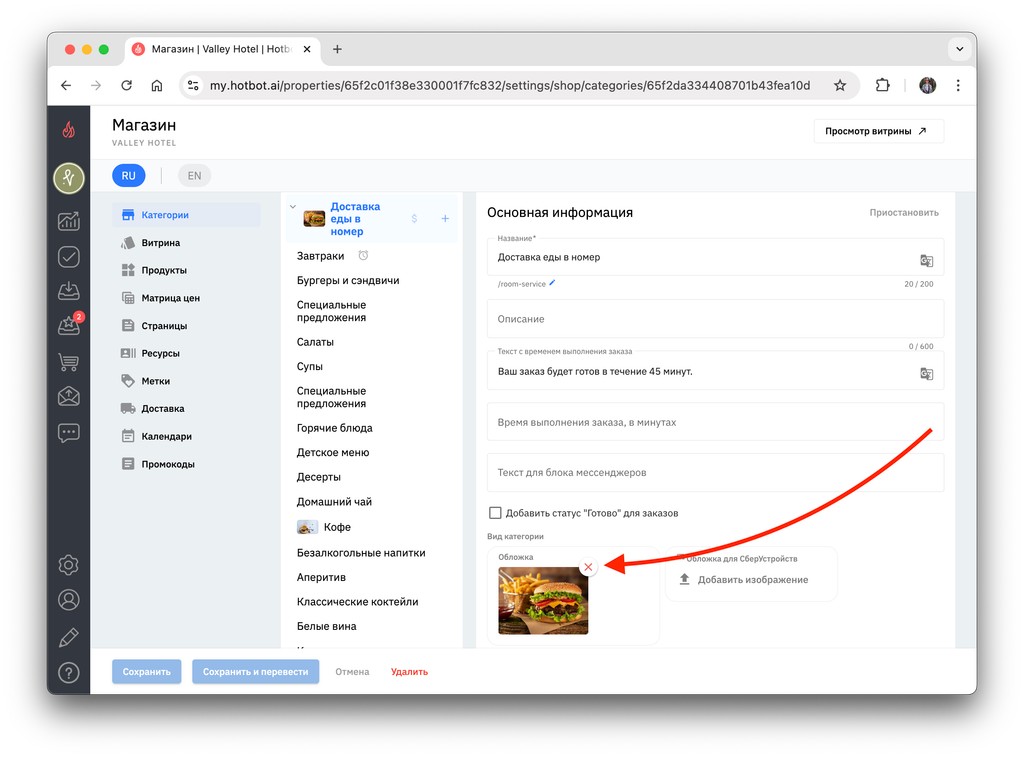Open the tab search dropdown arrow

tap(959, 49)
